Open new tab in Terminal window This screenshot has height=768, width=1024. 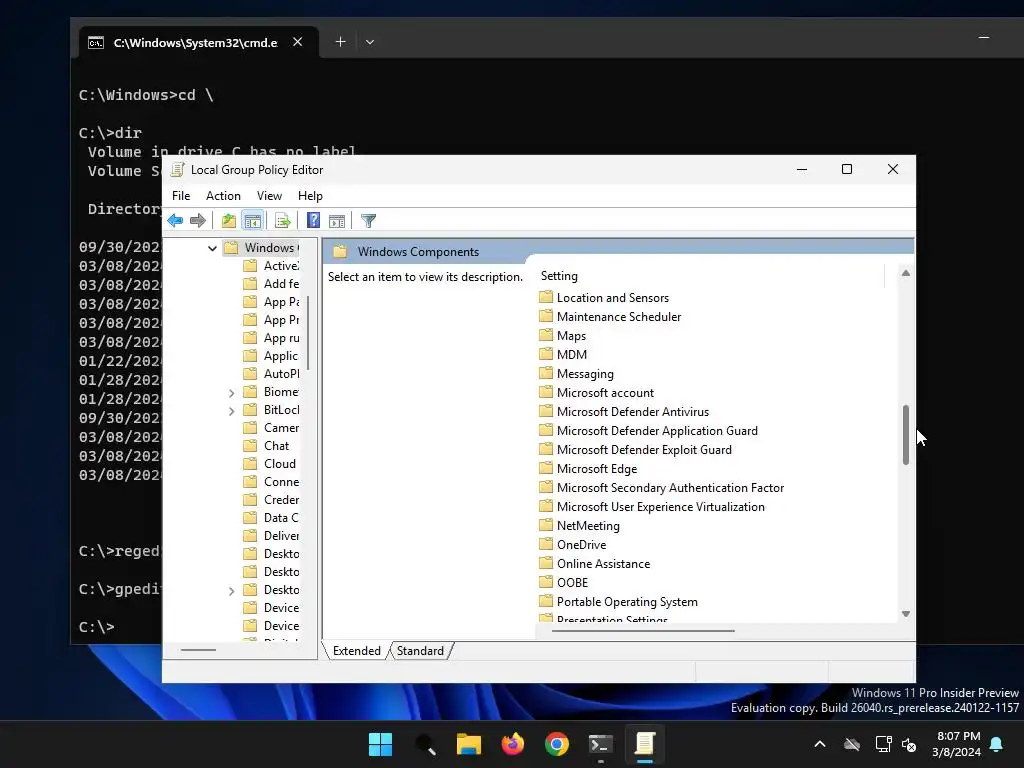tap(340, 42)
